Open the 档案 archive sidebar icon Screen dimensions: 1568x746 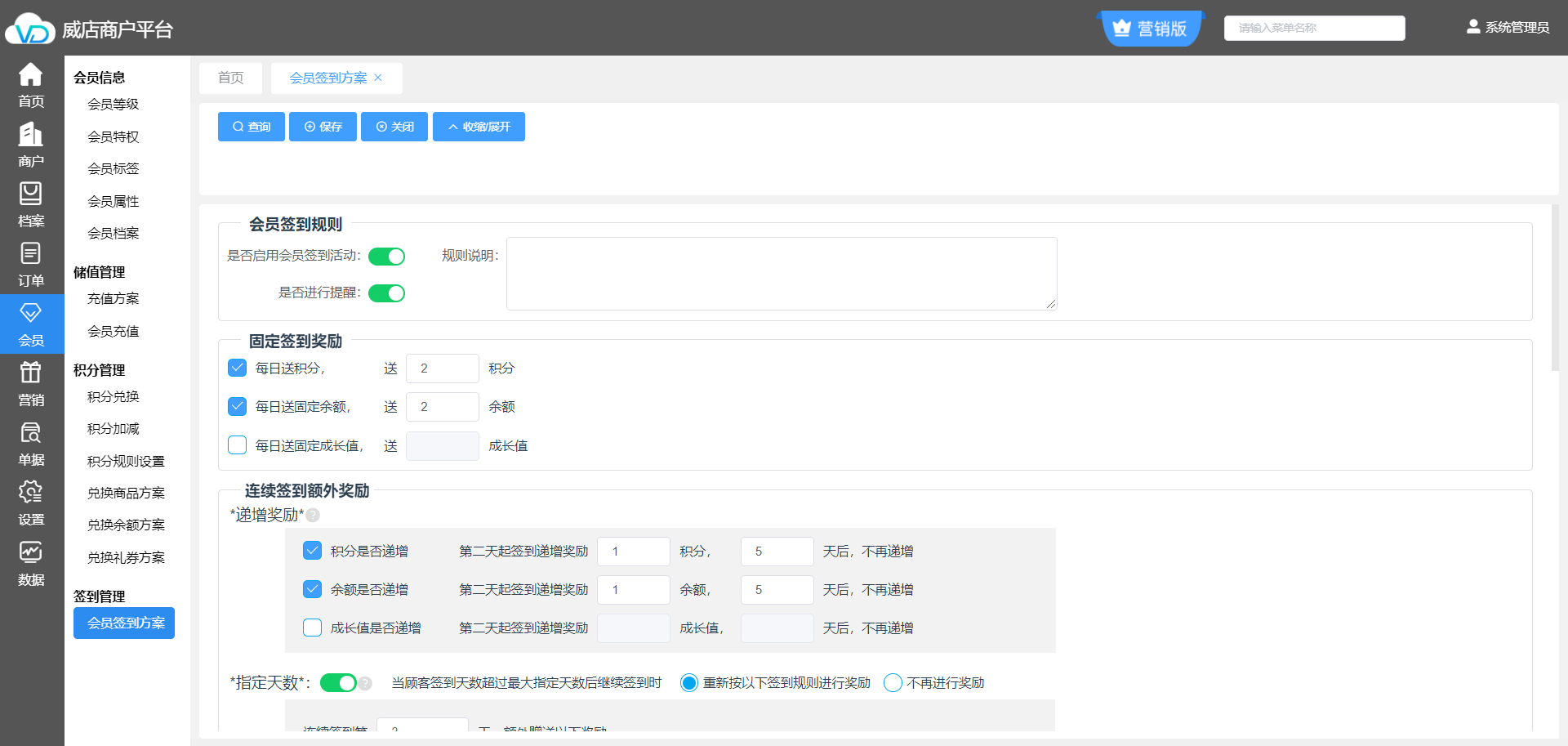[31, 204]
